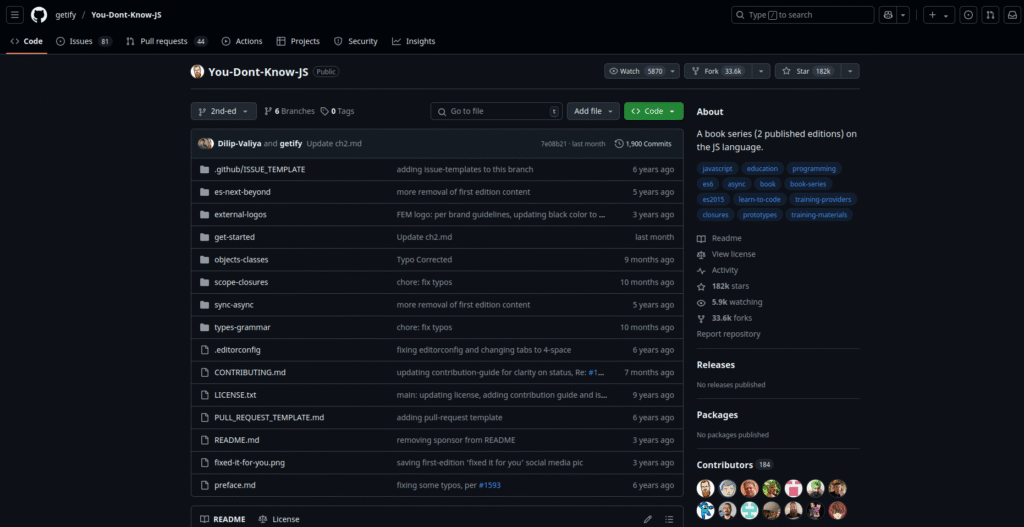Screen dimensions: 1024x527
Task: Open the objects-classes folder
Action: [241, 259]
